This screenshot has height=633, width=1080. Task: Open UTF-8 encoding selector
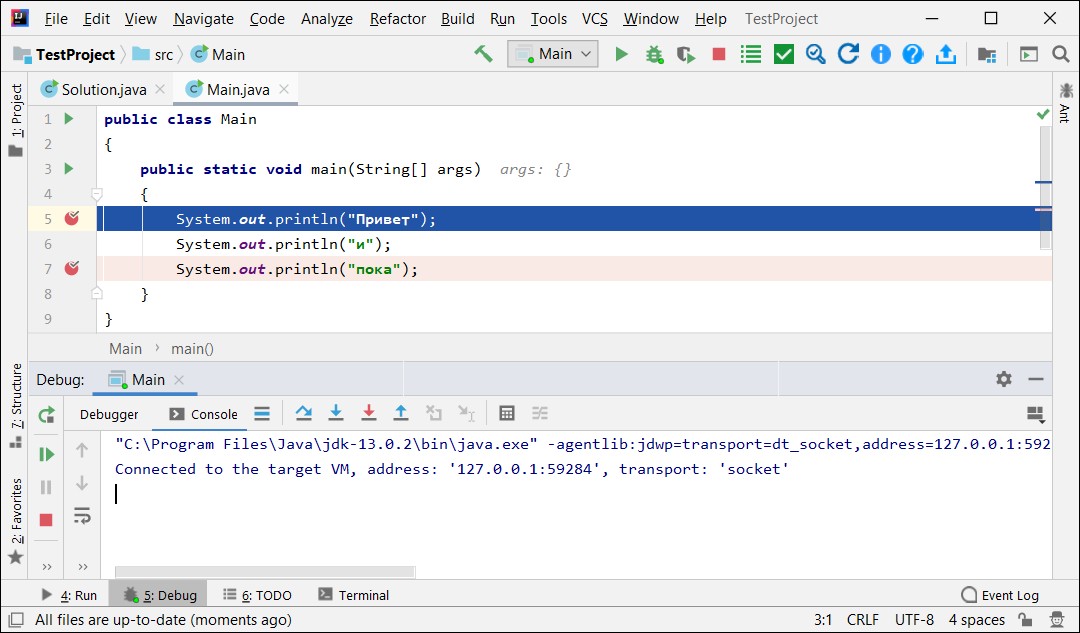point(914,619)
